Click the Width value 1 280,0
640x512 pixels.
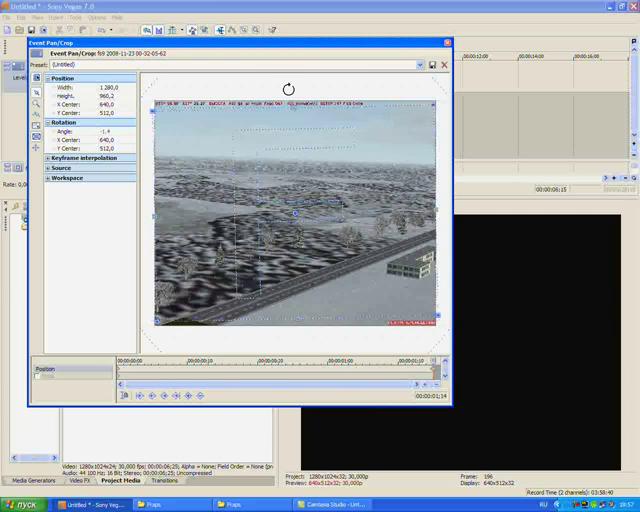coord(109,87)
